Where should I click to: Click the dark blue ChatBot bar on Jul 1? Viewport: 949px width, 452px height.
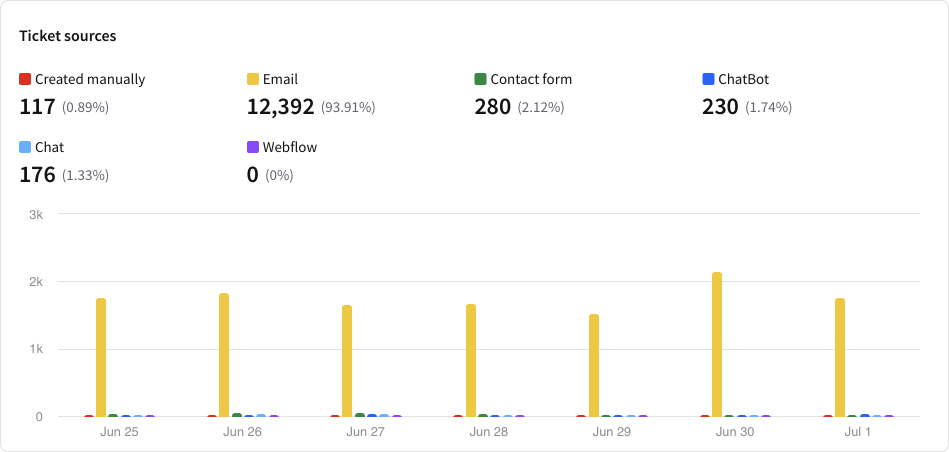point(865,416)
